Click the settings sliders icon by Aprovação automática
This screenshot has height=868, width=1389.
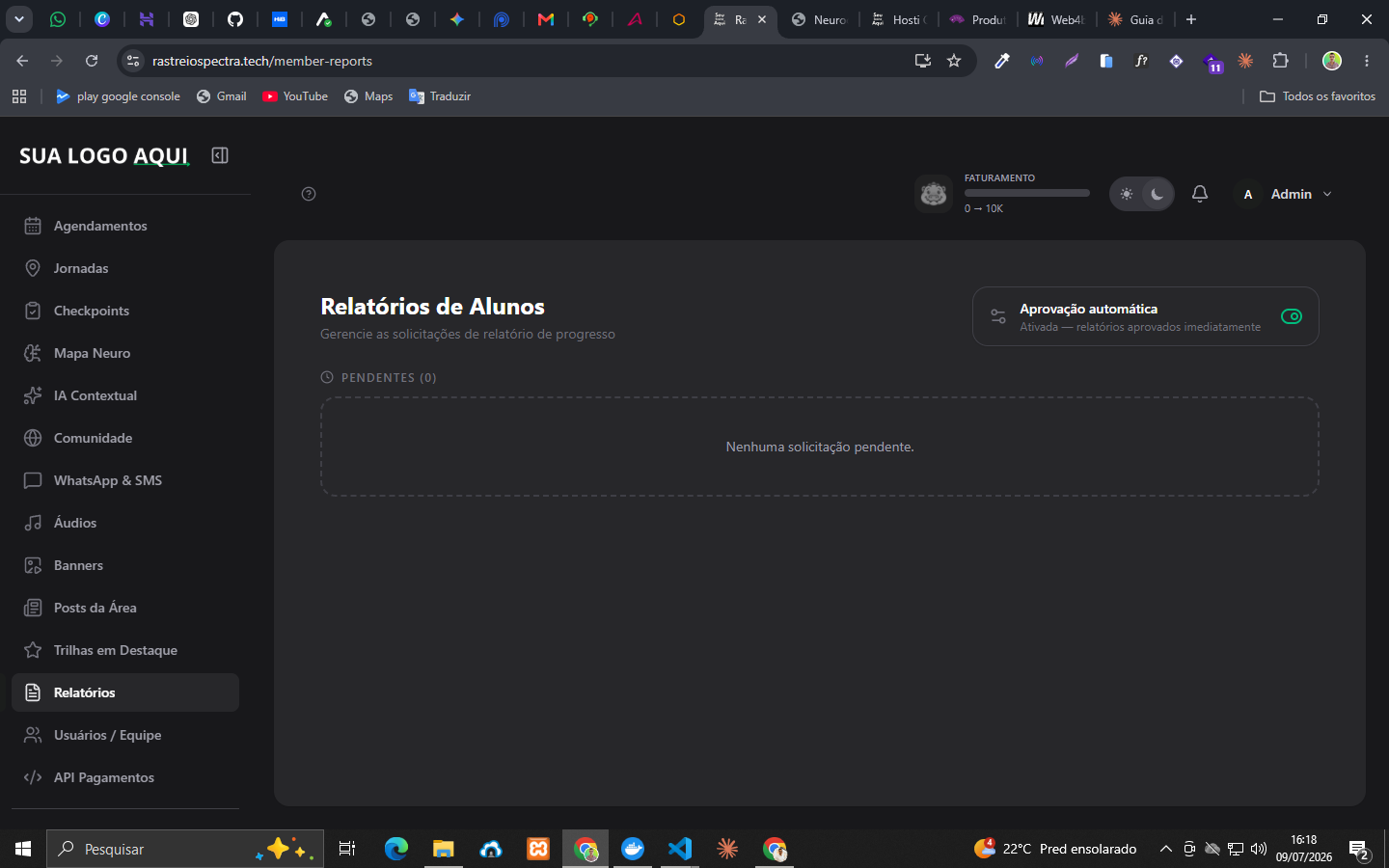[998, 316]
